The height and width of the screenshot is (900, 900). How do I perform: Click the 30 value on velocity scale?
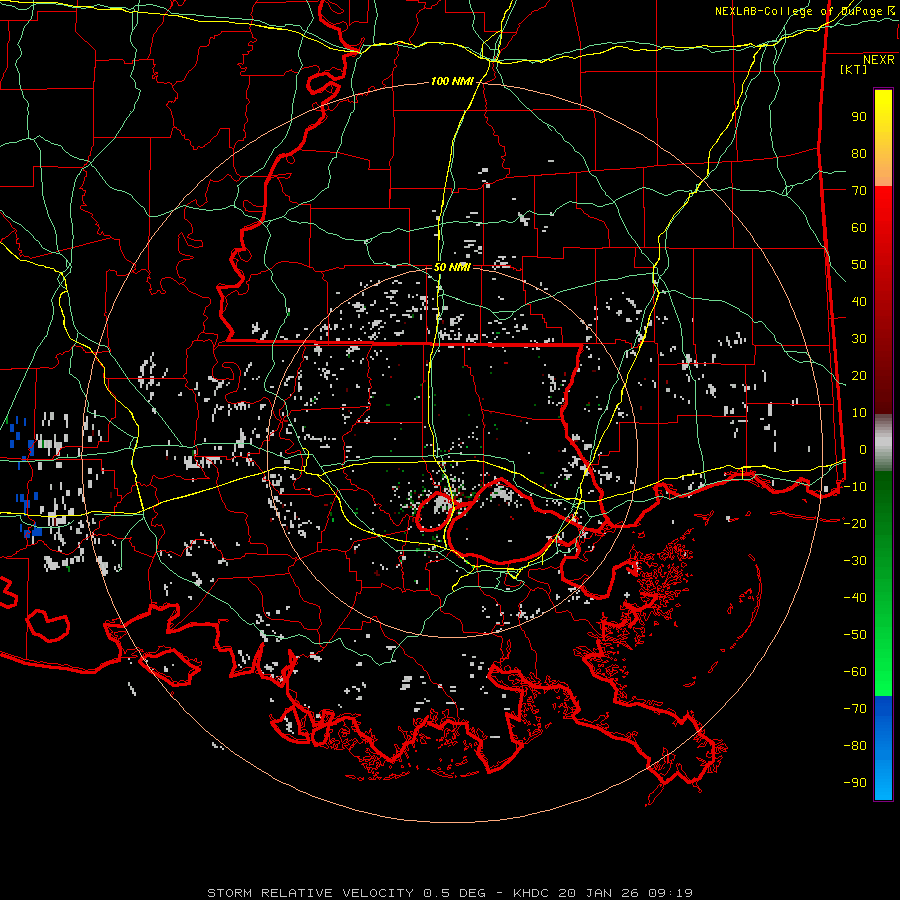pyautogui.click(x=859, y=339)
